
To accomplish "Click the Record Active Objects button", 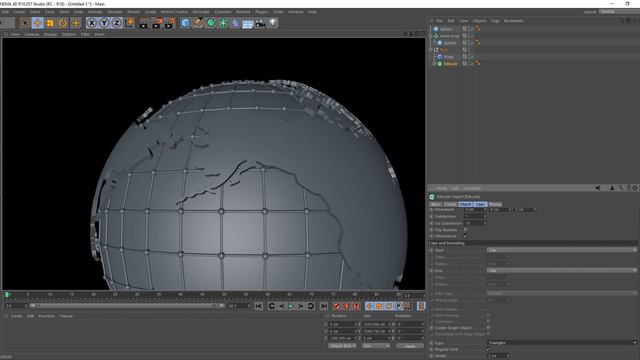I will click(x=337, y=306).
